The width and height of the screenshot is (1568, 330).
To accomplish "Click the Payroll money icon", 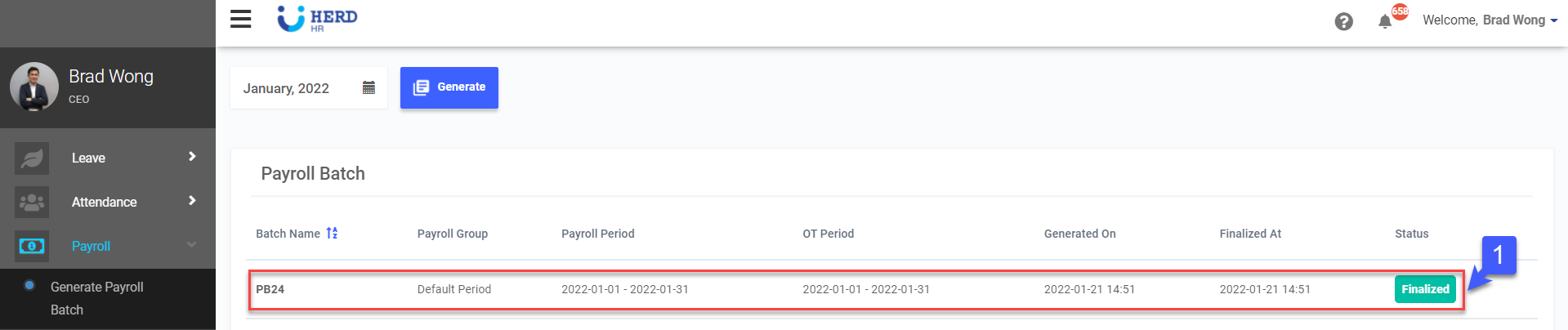I will [32, 246].
